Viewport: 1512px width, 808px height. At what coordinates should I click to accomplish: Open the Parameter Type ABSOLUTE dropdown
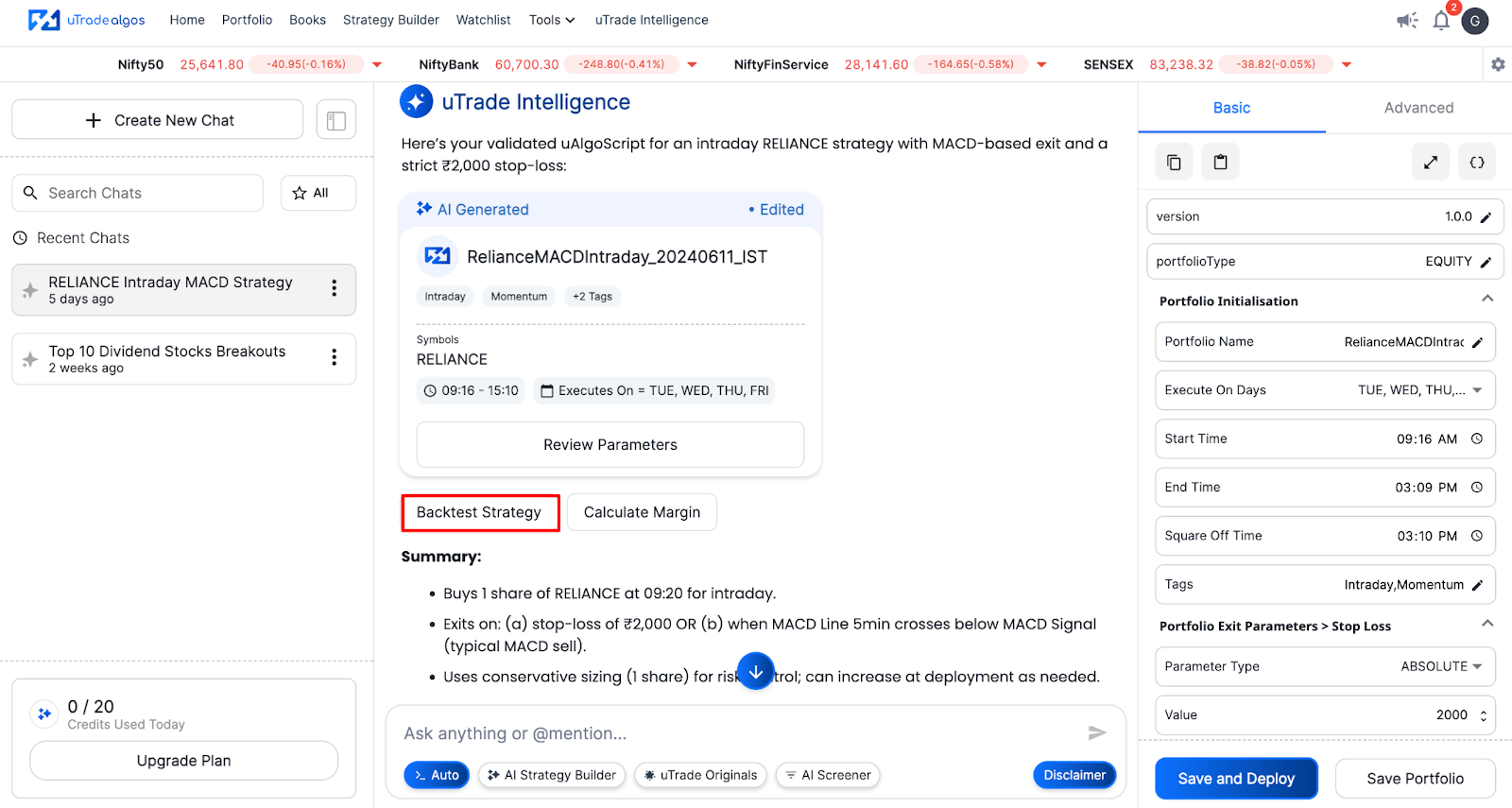(x=1325, y=666)
